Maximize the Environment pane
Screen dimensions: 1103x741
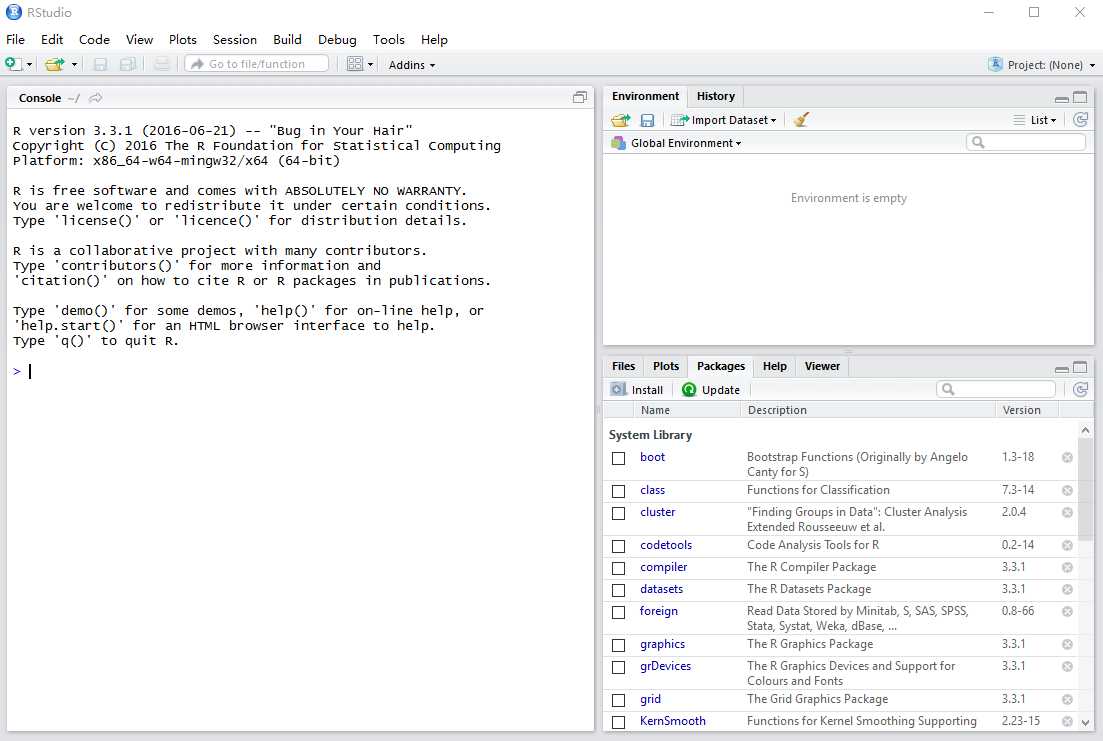tap(1080, 97)
